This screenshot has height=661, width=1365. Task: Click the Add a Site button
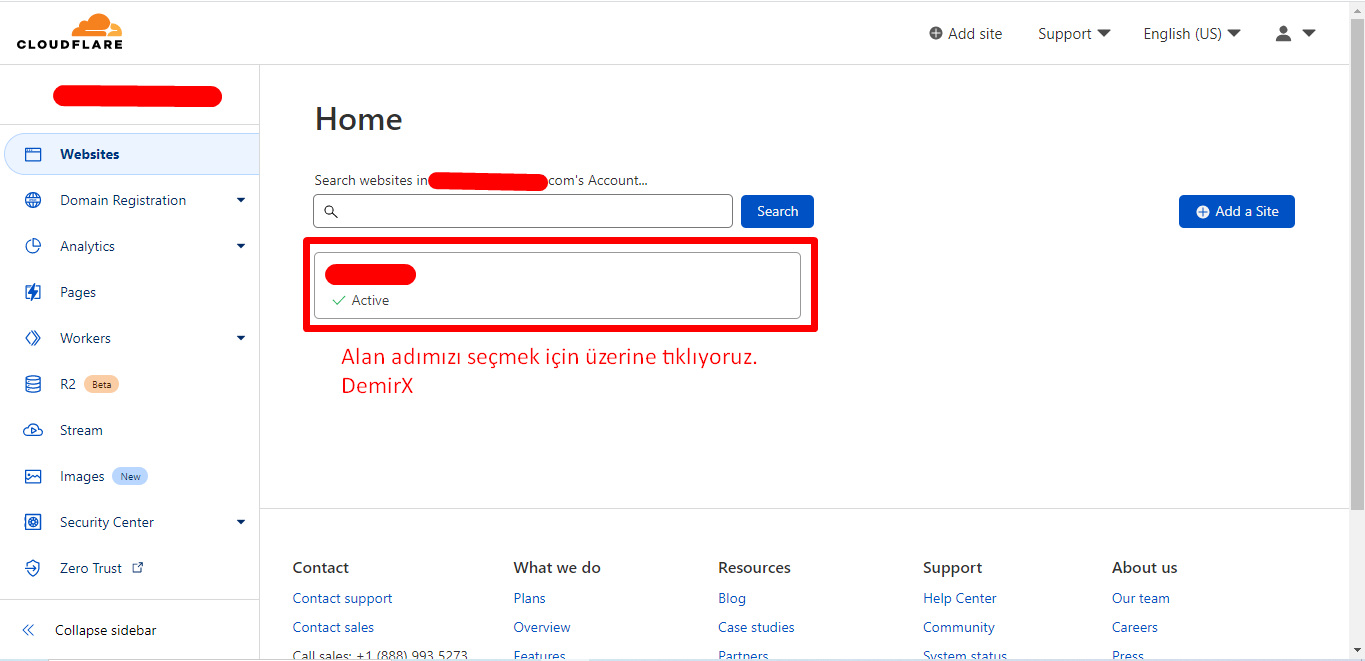1236,211
